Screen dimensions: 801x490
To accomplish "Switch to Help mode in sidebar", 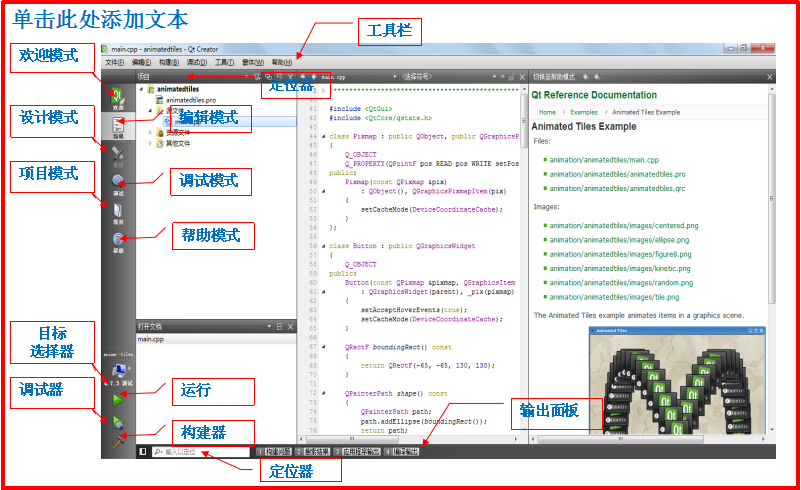I will tap(118, 242).
